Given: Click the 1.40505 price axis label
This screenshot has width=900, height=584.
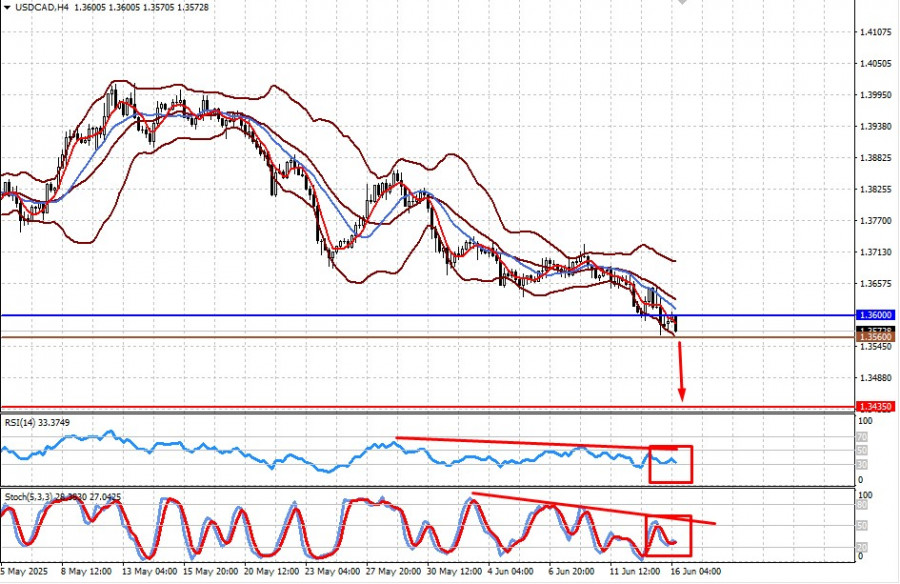Looking at the screenshot, I should 876,64.
